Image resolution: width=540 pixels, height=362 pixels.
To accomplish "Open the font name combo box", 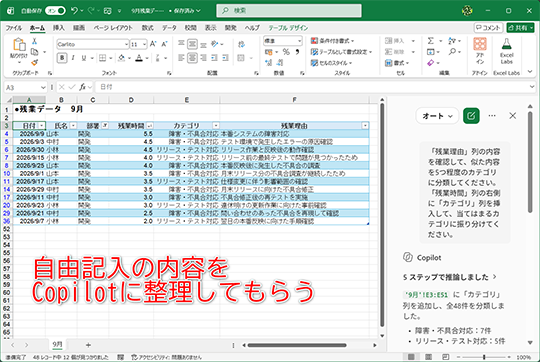I will click(x=93, y=44).
